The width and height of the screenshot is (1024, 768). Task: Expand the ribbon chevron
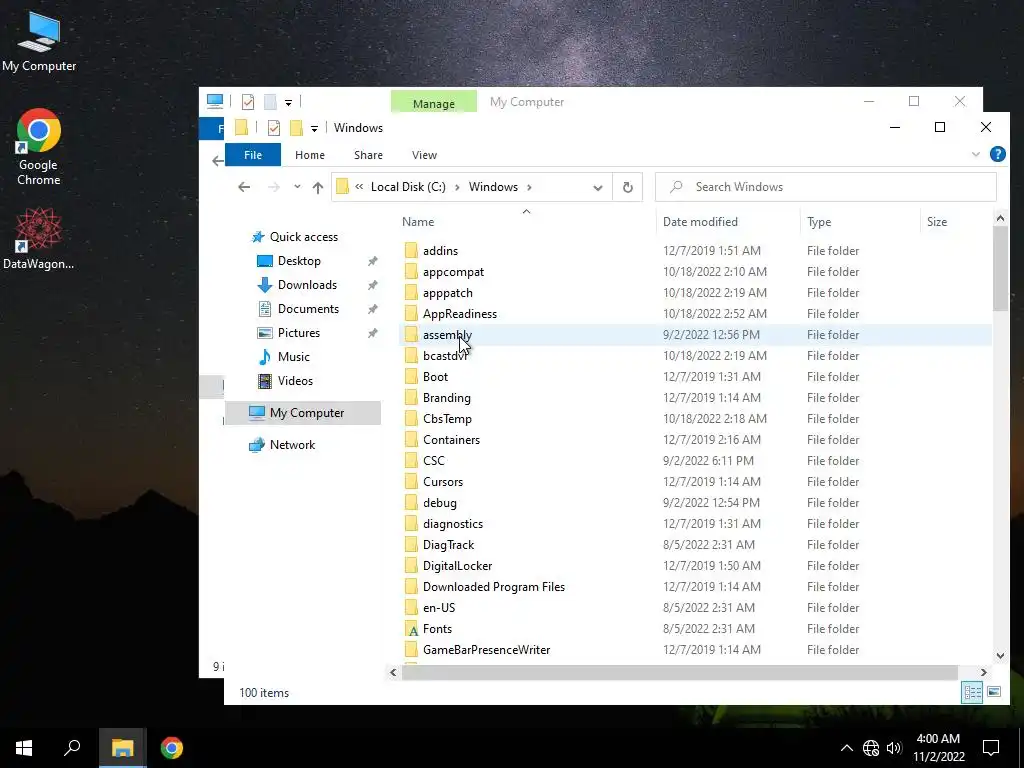click(x=976, y=155)
